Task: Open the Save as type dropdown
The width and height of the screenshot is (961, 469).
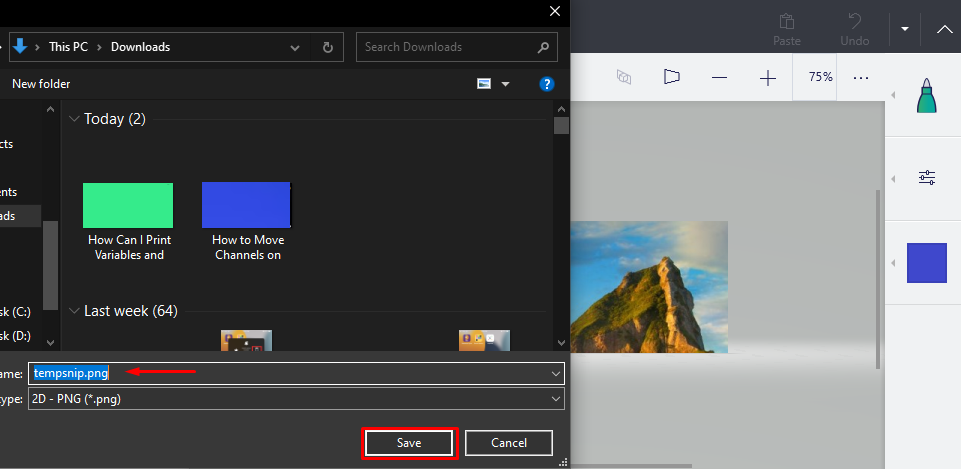Action: pyautogui.click(x=556, y=399)
